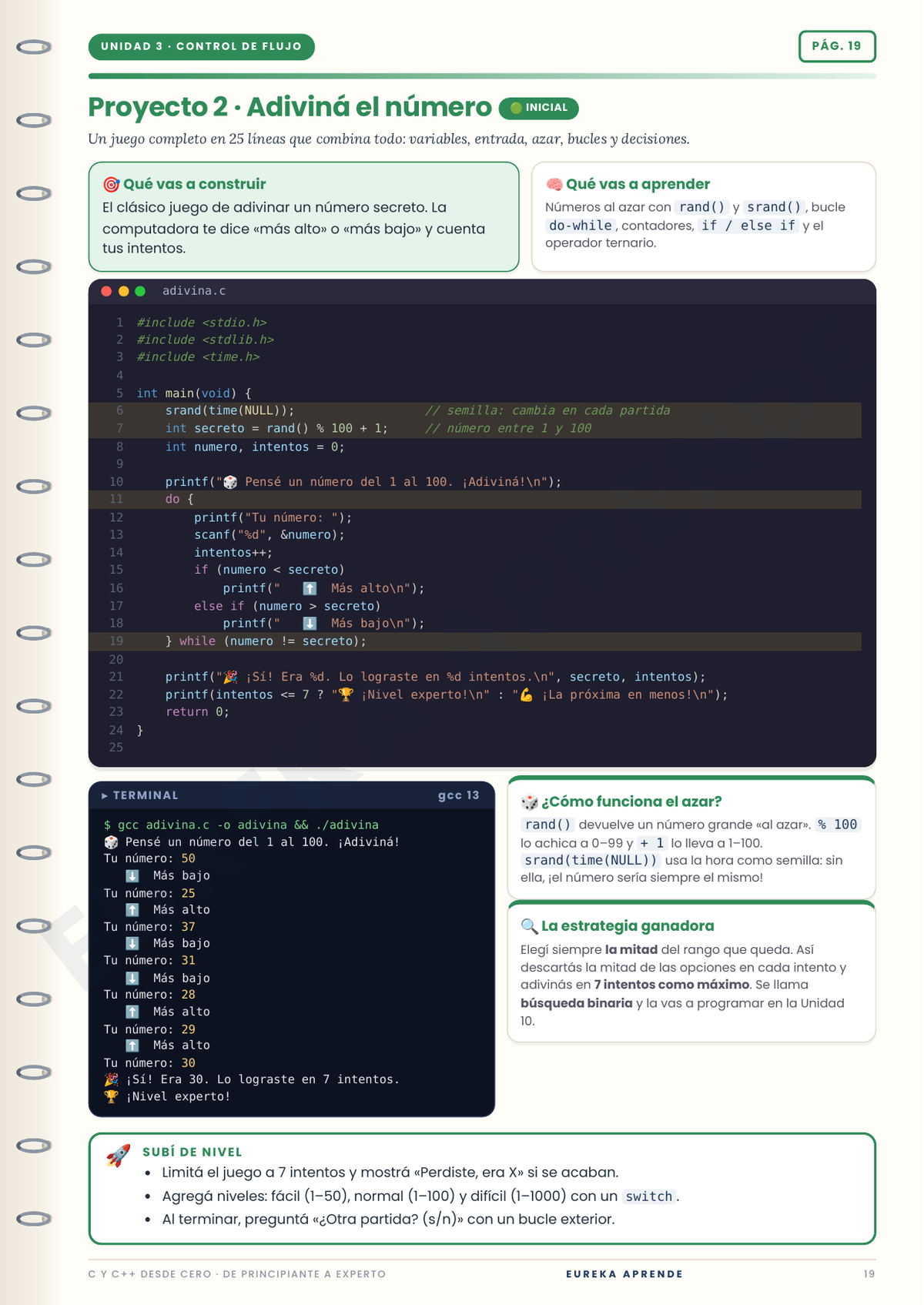Viewport: 924px width, 1305px height.
Task: Click the PÁG. 19 page badge
Action: click(837, 46)
